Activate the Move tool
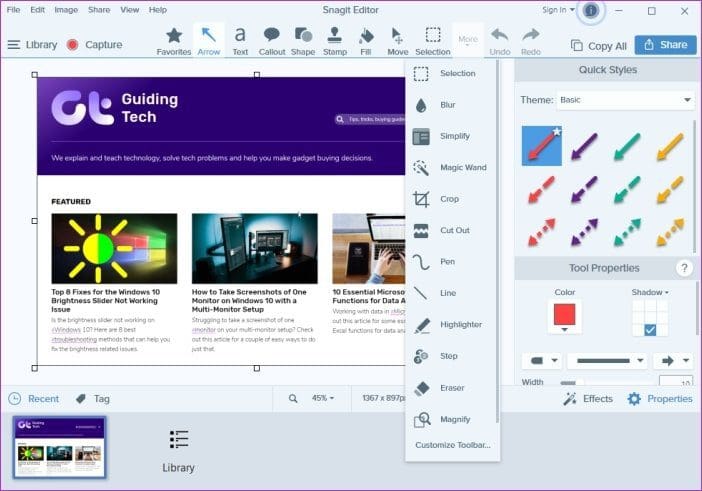The width and height of the screenshot is (702, 491). [398, 41]
